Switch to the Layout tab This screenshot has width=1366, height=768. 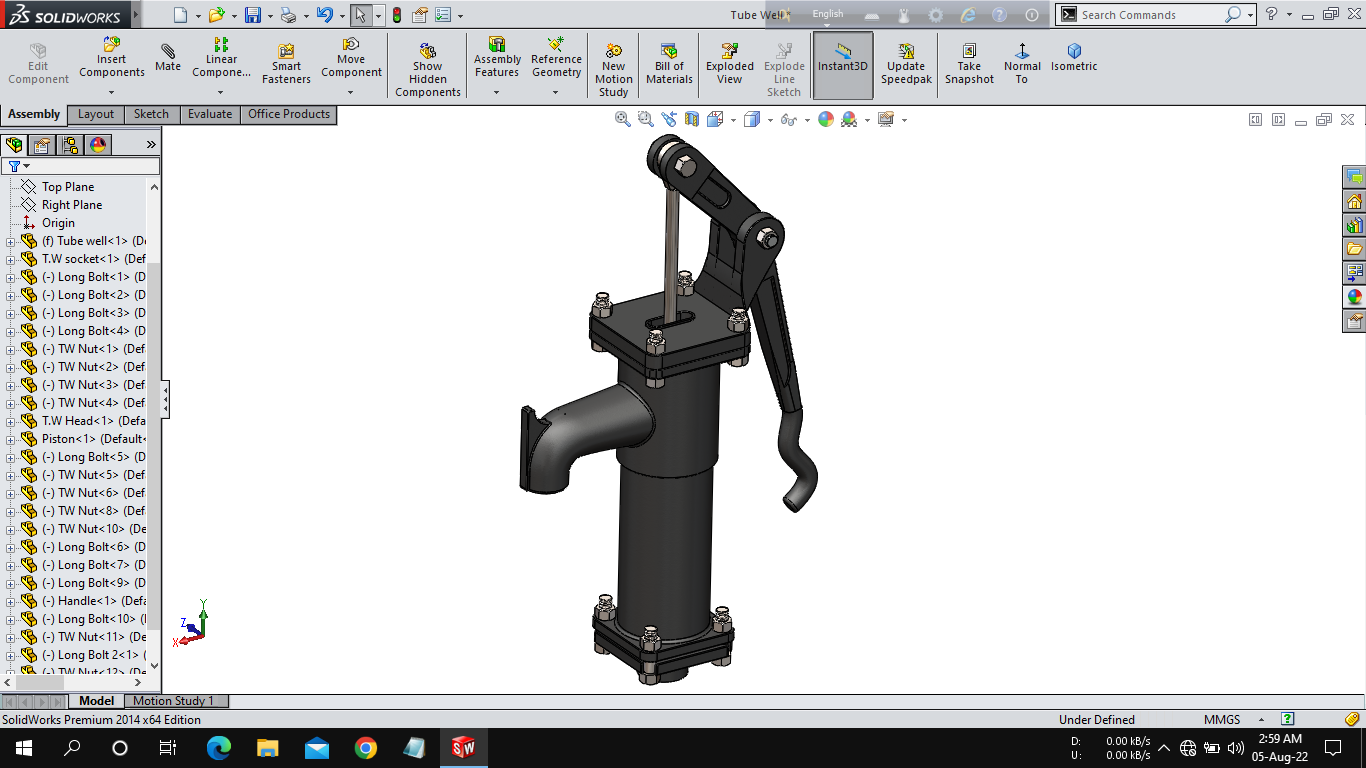[x=96, y=114]
